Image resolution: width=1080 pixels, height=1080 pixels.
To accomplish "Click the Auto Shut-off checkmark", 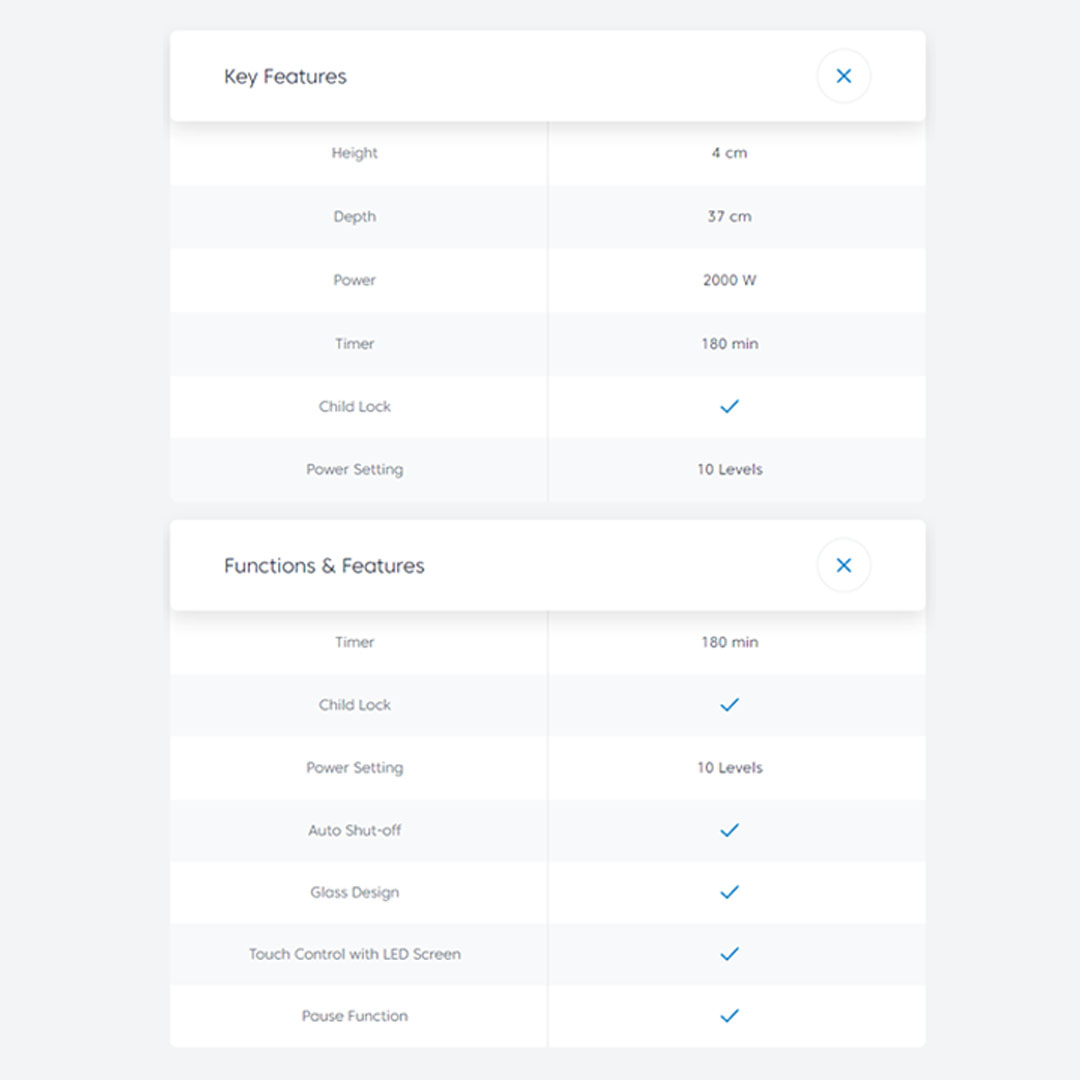I will 729,830.
